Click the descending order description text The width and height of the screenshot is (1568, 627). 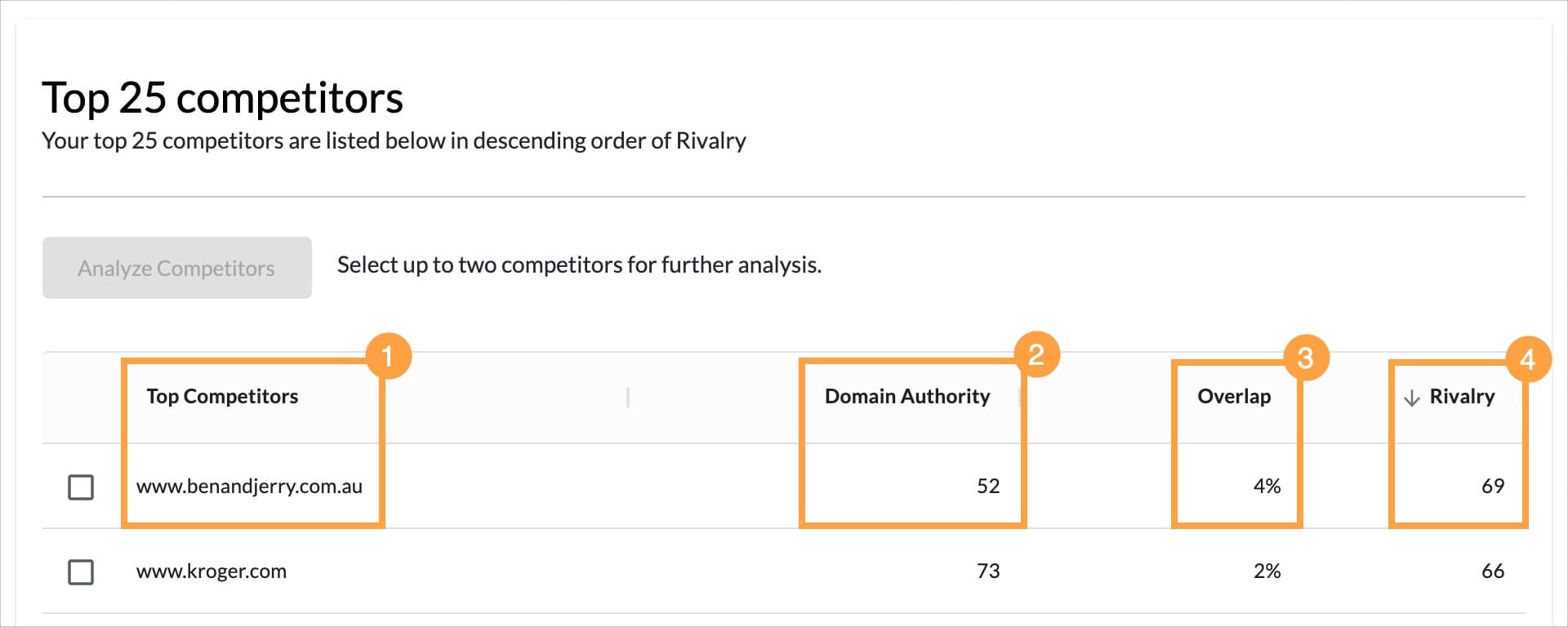[x=394, y=140]
